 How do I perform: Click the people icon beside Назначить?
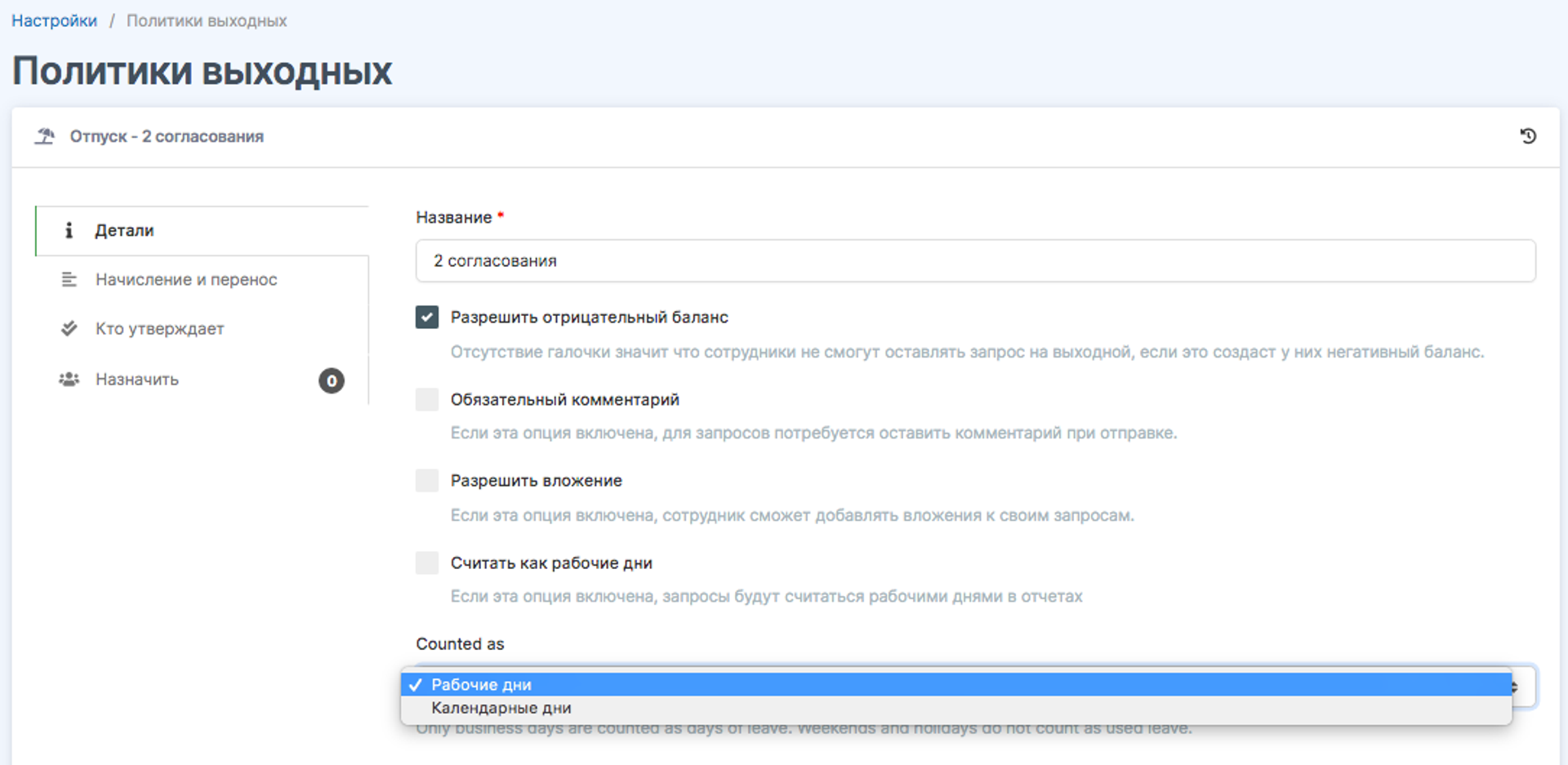pyautogui.click(x=69, y=380)
